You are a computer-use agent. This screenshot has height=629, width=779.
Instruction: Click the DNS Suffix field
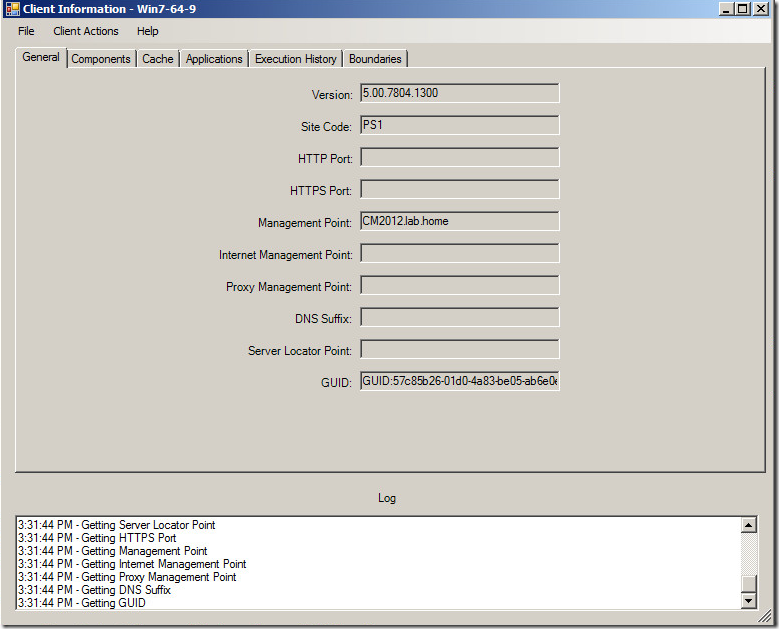[x=460, y=317]
